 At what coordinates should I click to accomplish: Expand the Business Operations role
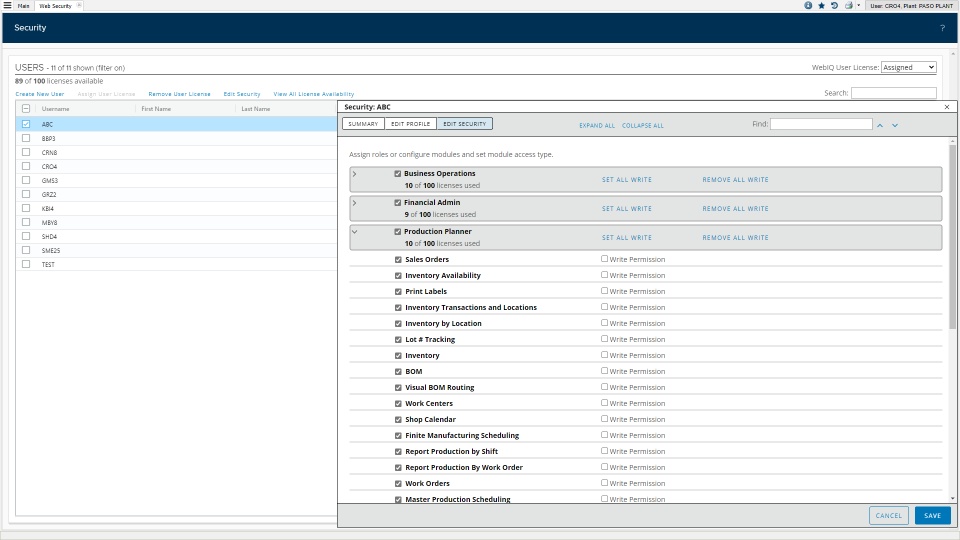pos(354,174)
